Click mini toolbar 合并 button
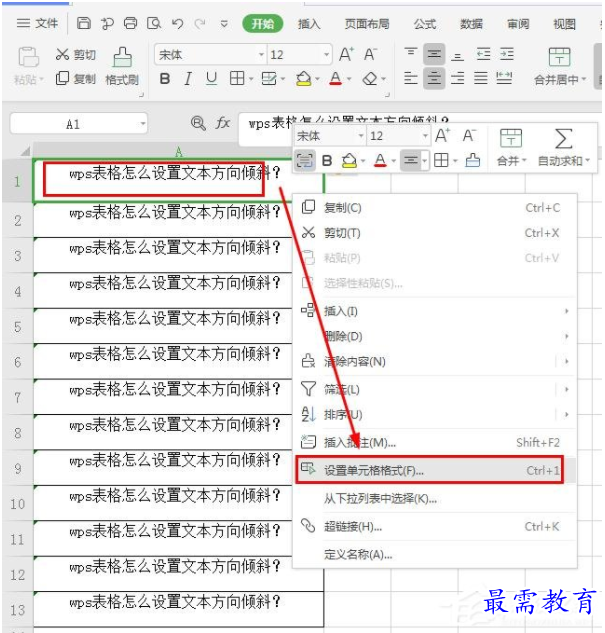The image size is (605, 633). pos(511,147)
